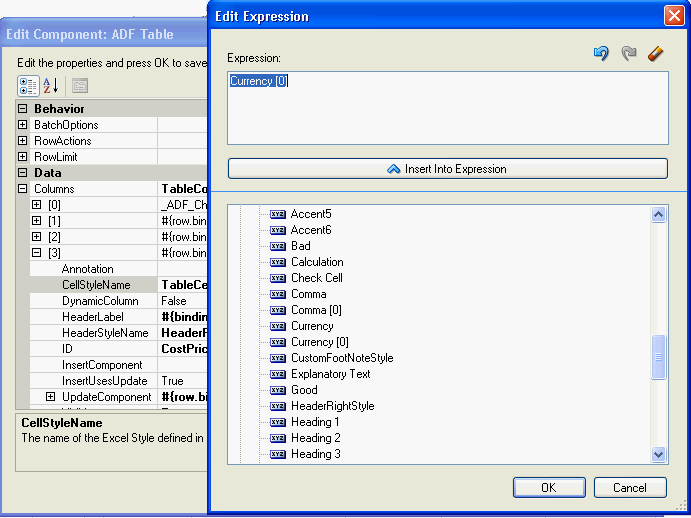Click the True value of InsertUsesUpdate
Screen dimensions: 691x518
point(172,381)
